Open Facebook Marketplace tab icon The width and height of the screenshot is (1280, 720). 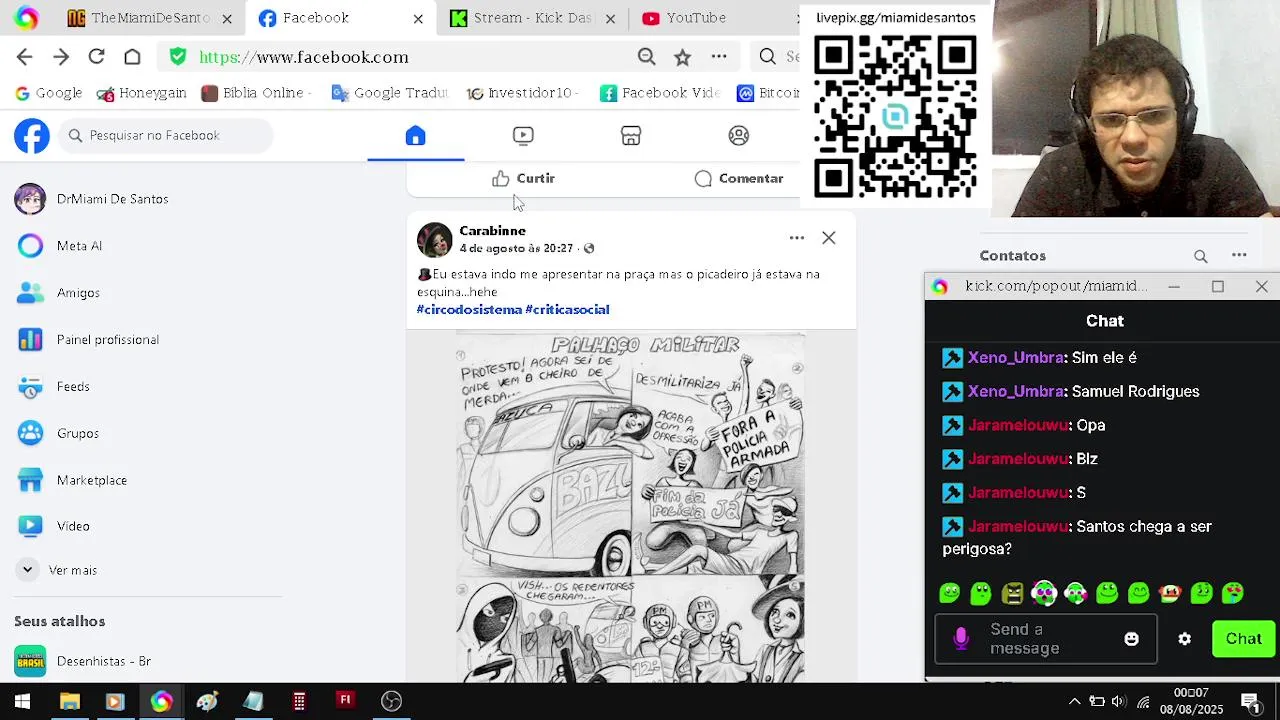631,136
